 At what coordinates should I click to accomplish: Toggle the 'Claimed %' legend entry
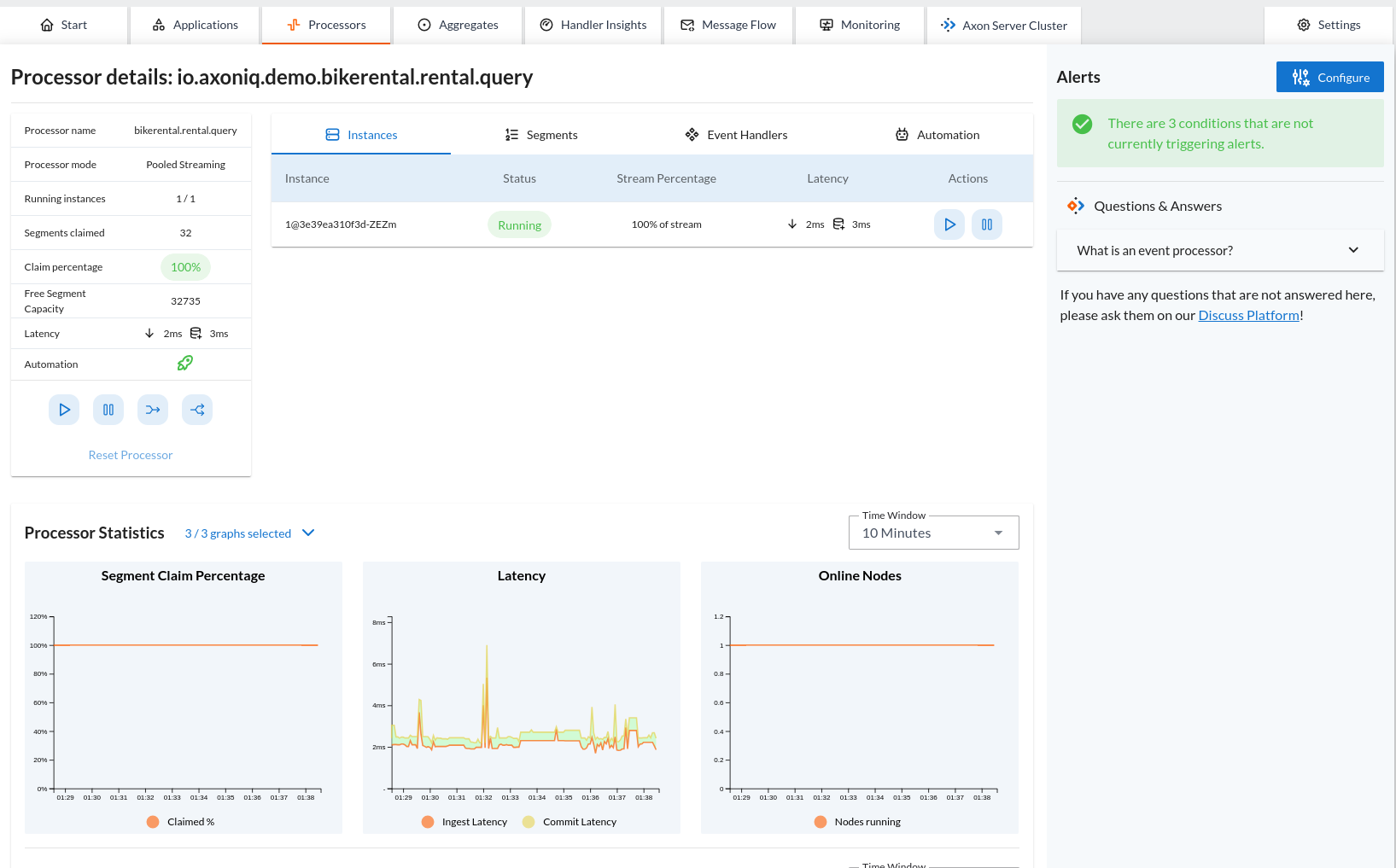[x=181, y=822]
